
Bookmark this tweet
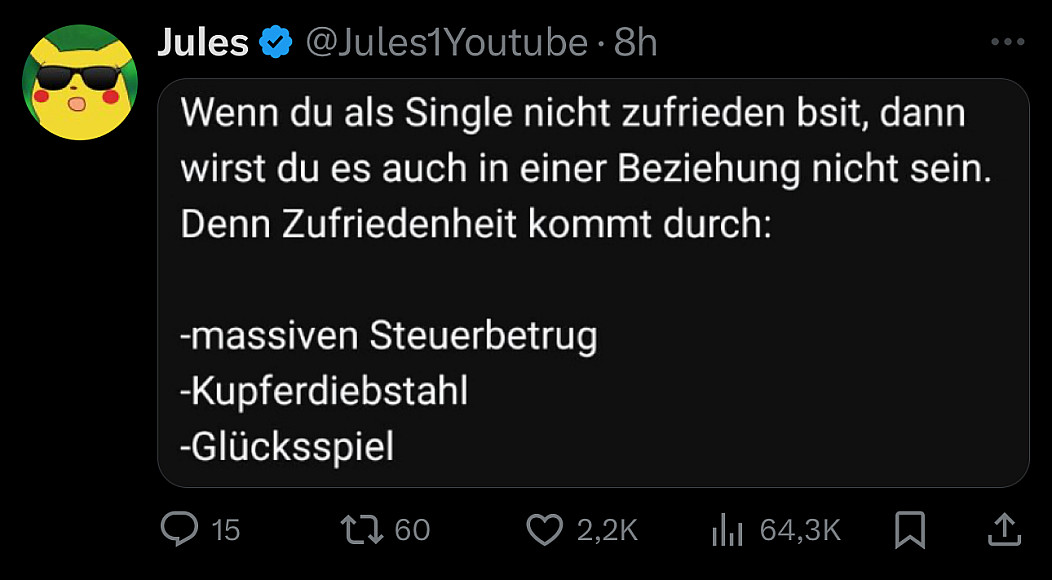click(x=909, y=529)
